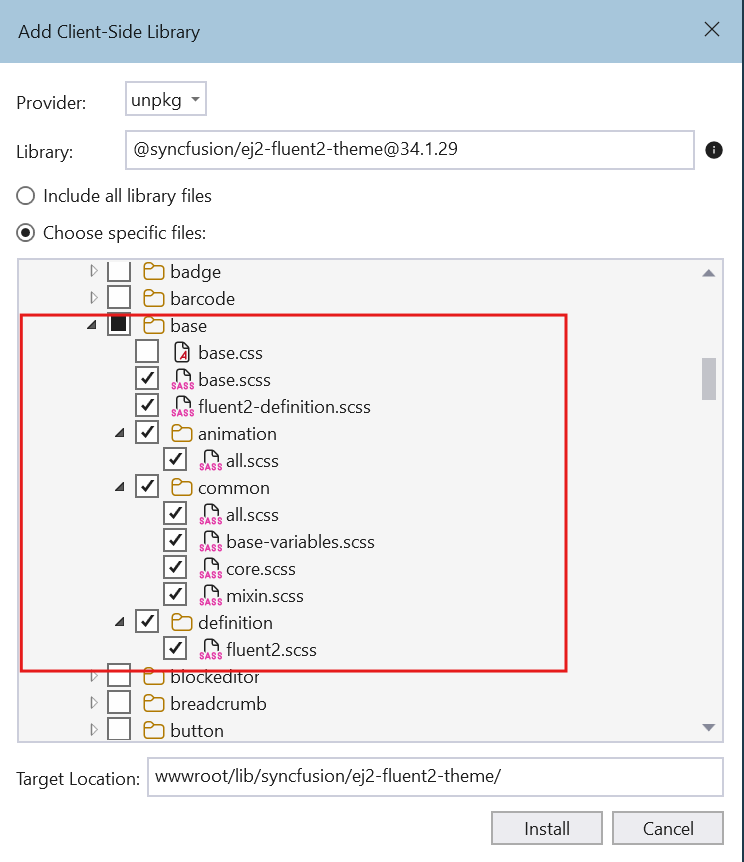
Task: Expand the barcode folder node
Action: point(93,297)
